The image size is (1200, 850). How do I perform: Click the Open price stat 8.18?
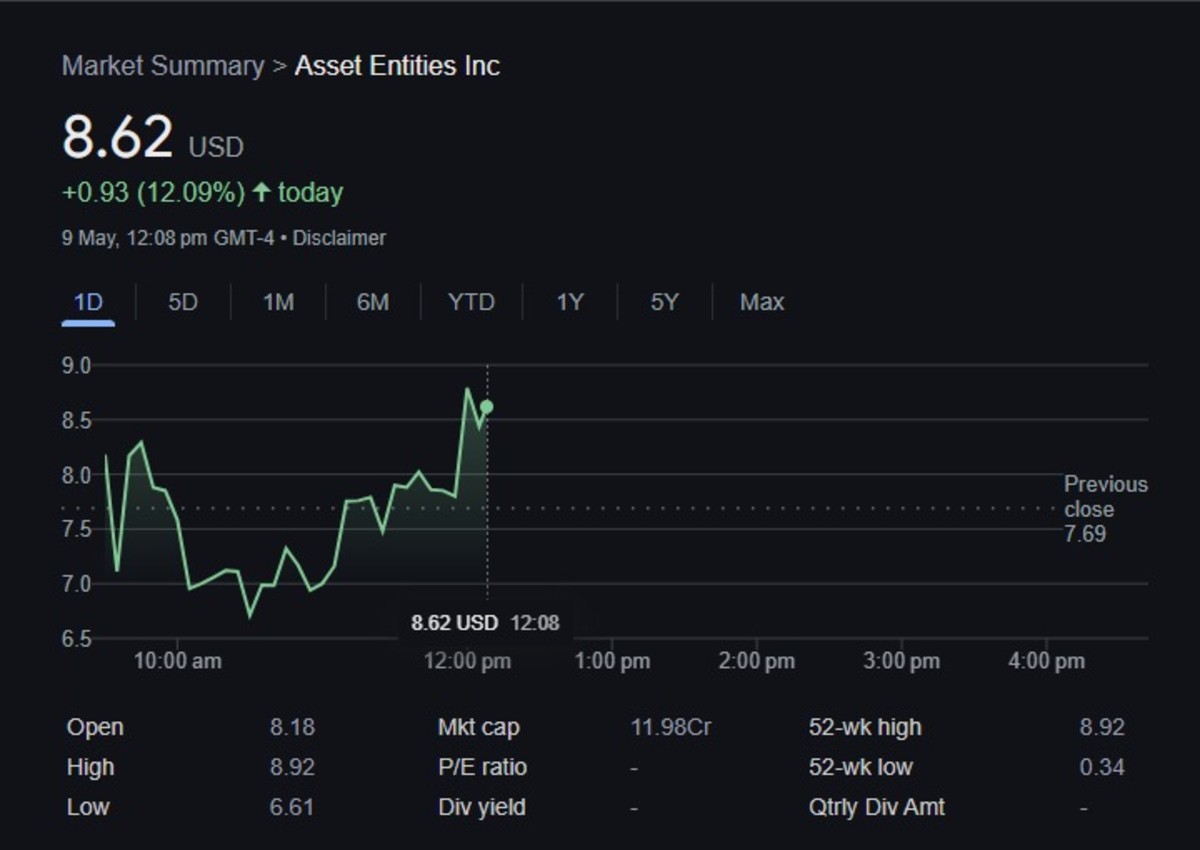pyautogui.click(x=295, y=727)
